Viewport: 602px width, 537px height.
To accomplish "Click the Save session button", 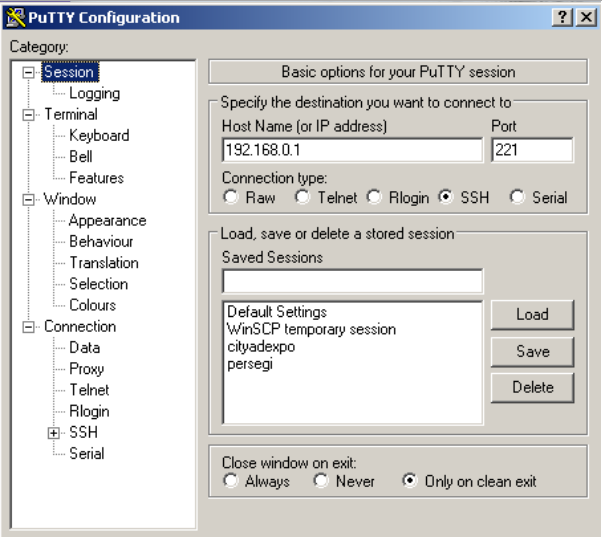I will 532,352.
